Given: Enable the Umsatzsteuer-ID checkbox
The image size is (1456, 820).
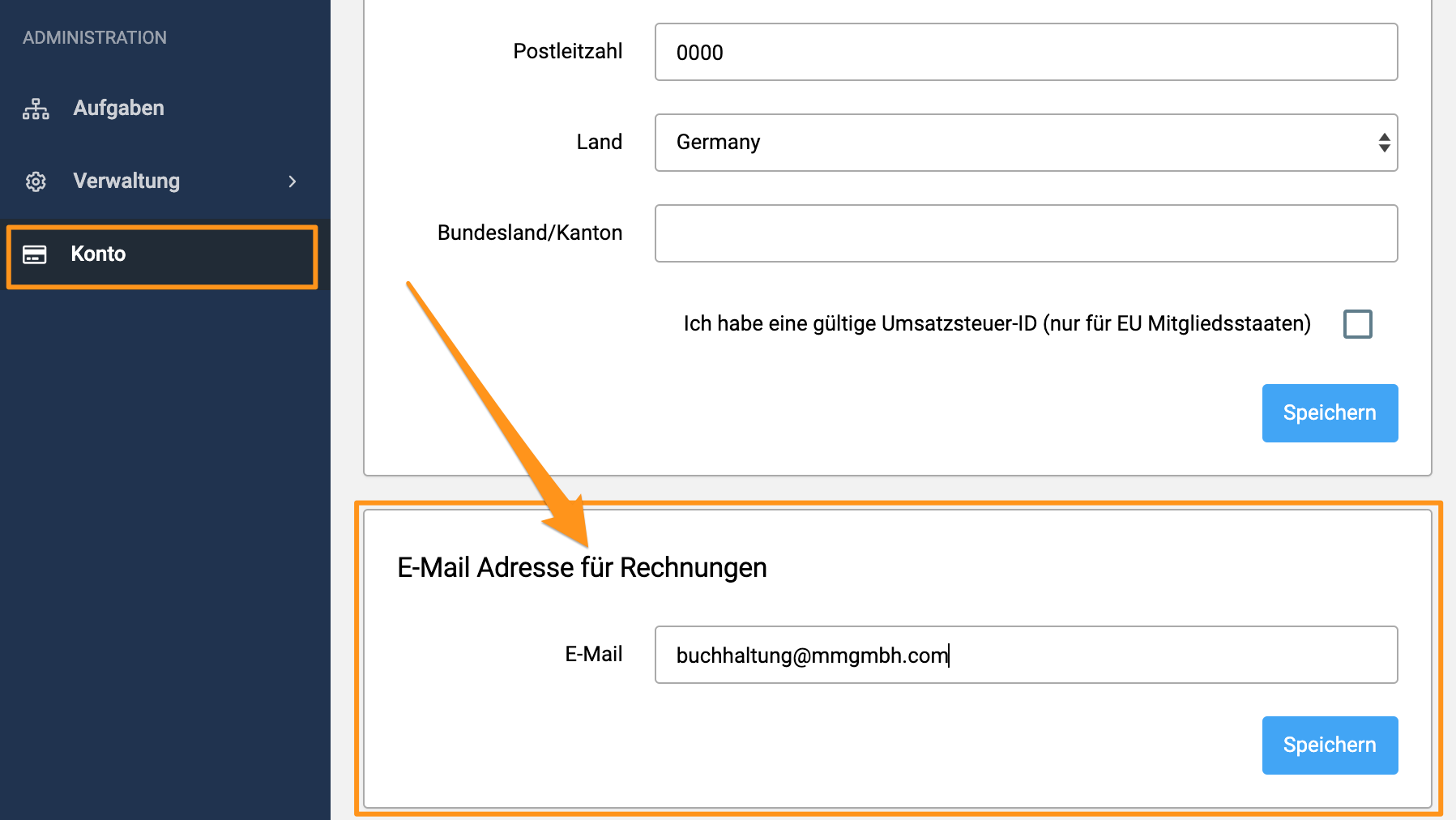Looking at the screenshot, I should (1358, 324).
